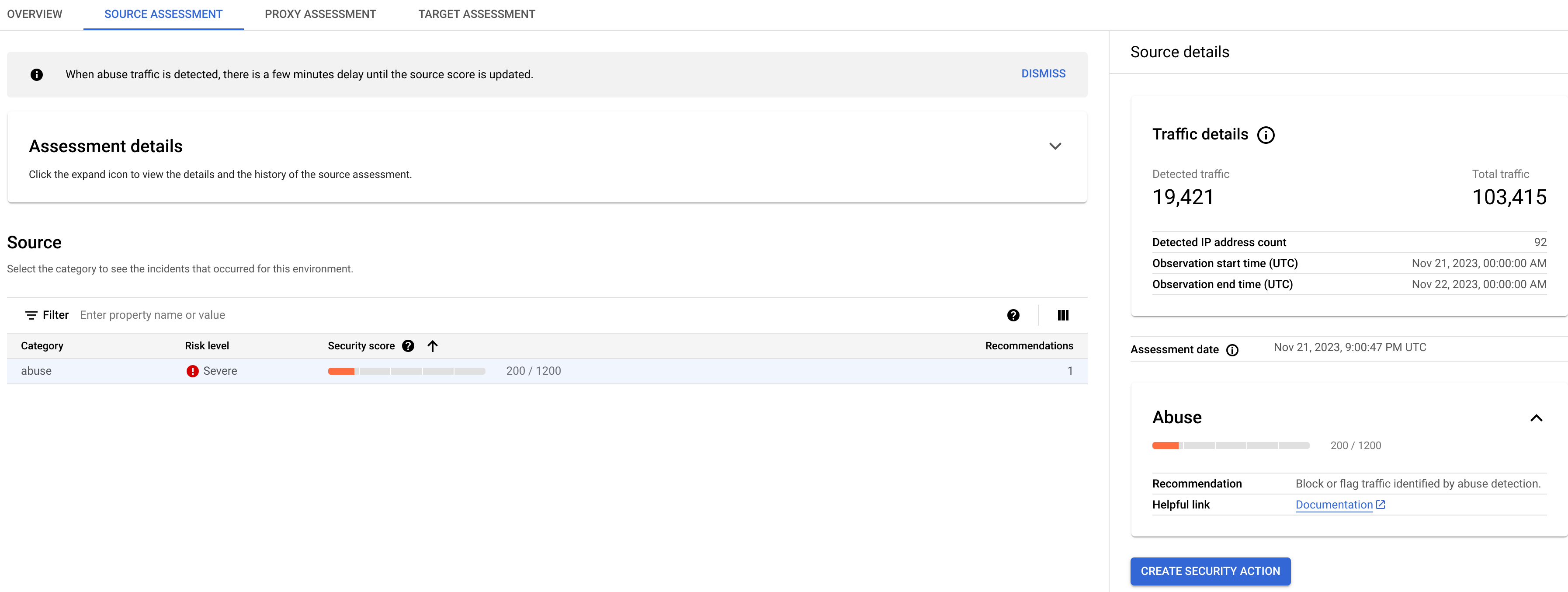Image resolution: width=1568 pixels, height=592 pixels.
Task: Toggle the Security score sort arrow
Action: 432,345
